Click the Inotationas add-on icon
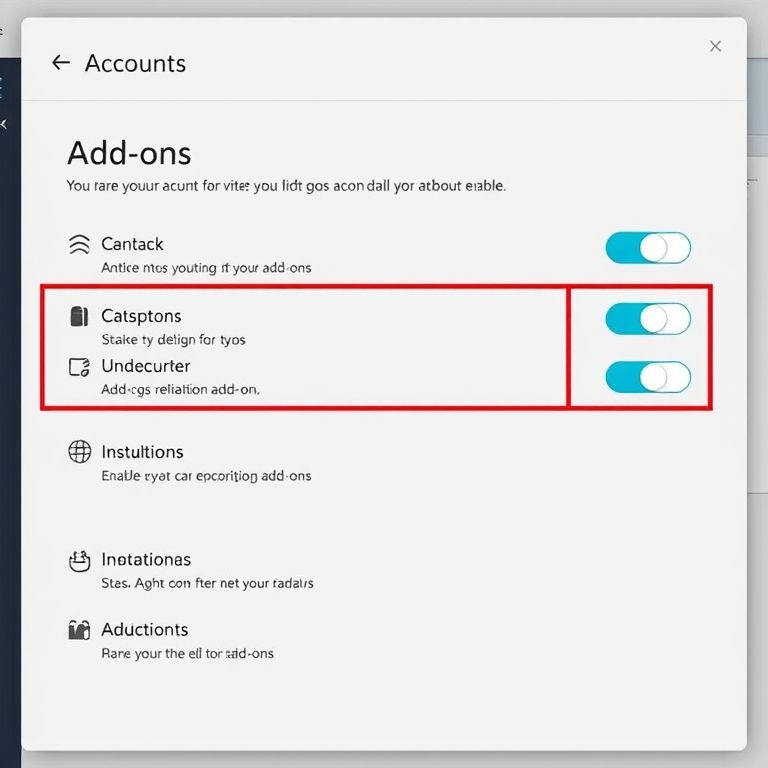 pos(79,560)
